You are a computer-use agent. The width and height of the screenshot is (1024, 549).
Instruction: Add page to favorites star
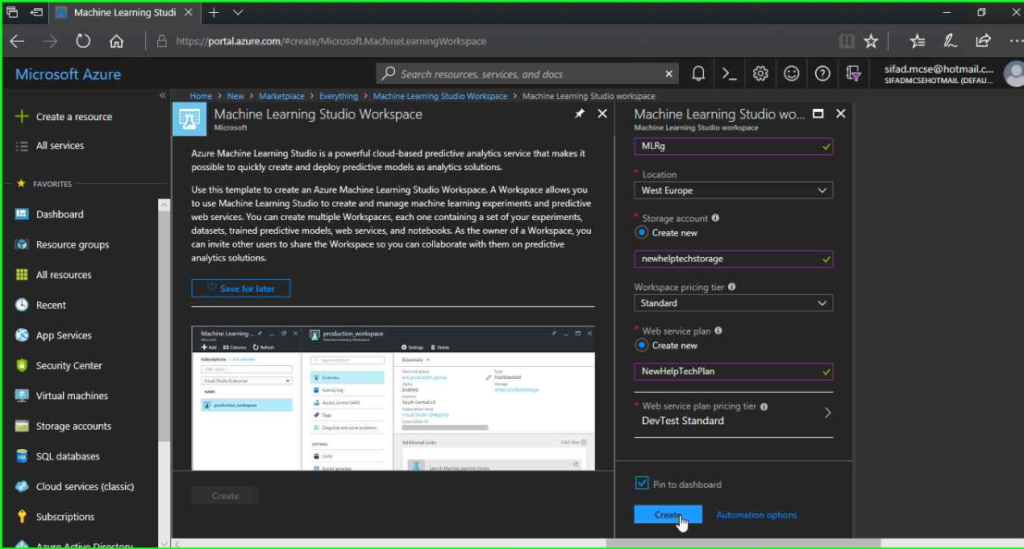click(871, 41)
